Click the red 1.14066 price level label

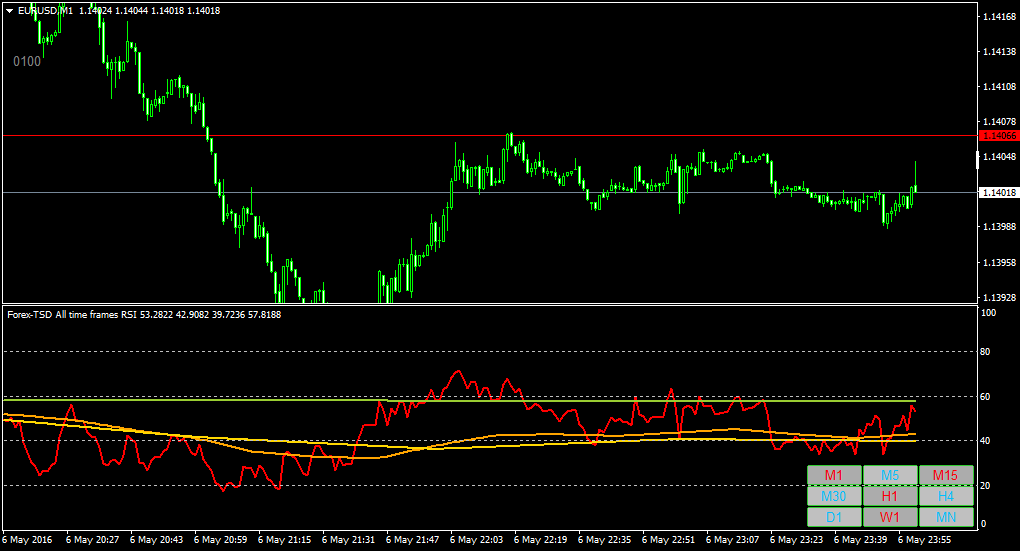(999, 136)
